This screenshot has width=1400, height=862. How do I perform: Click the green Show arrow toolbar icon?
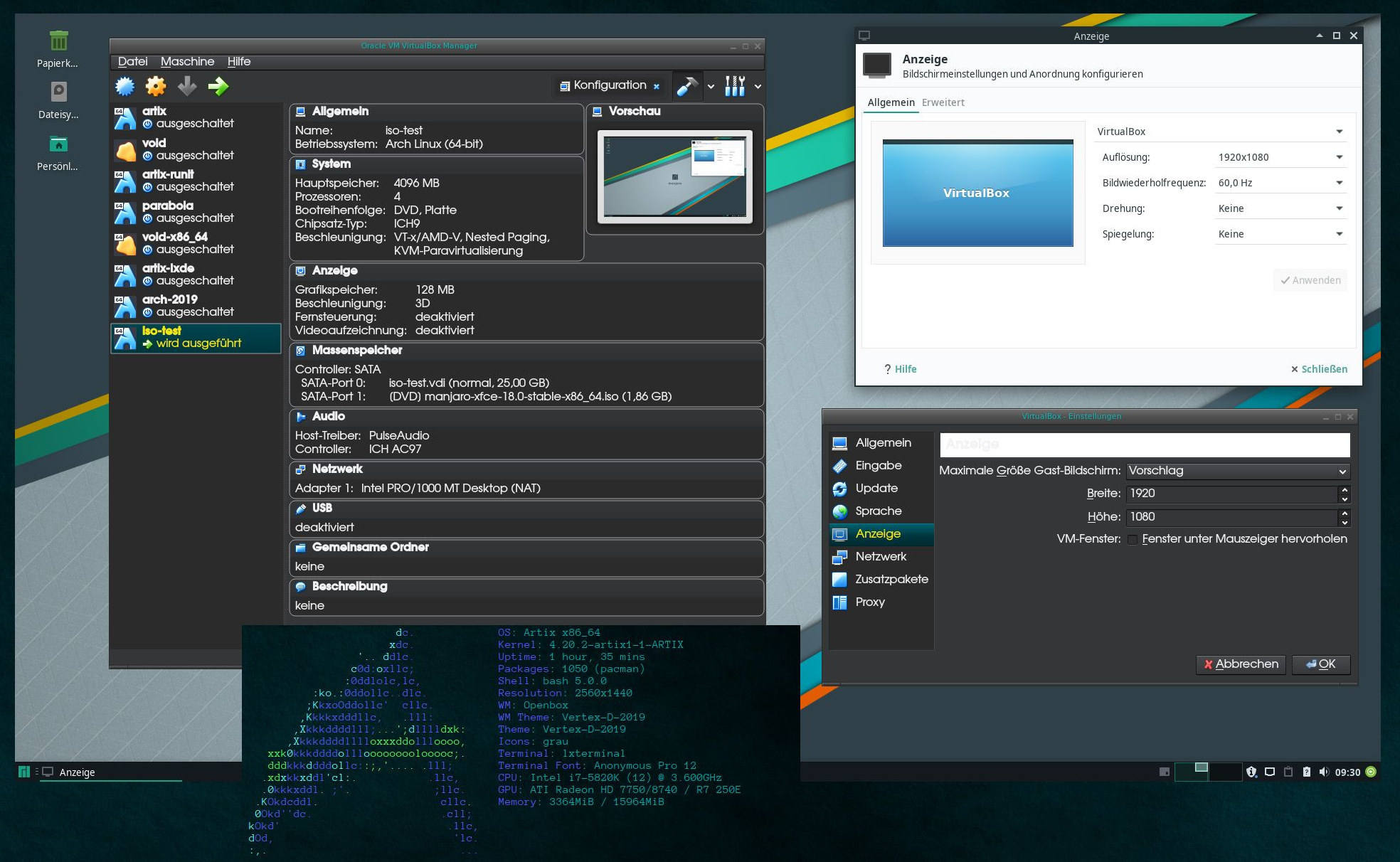click(x=218, y=86)
